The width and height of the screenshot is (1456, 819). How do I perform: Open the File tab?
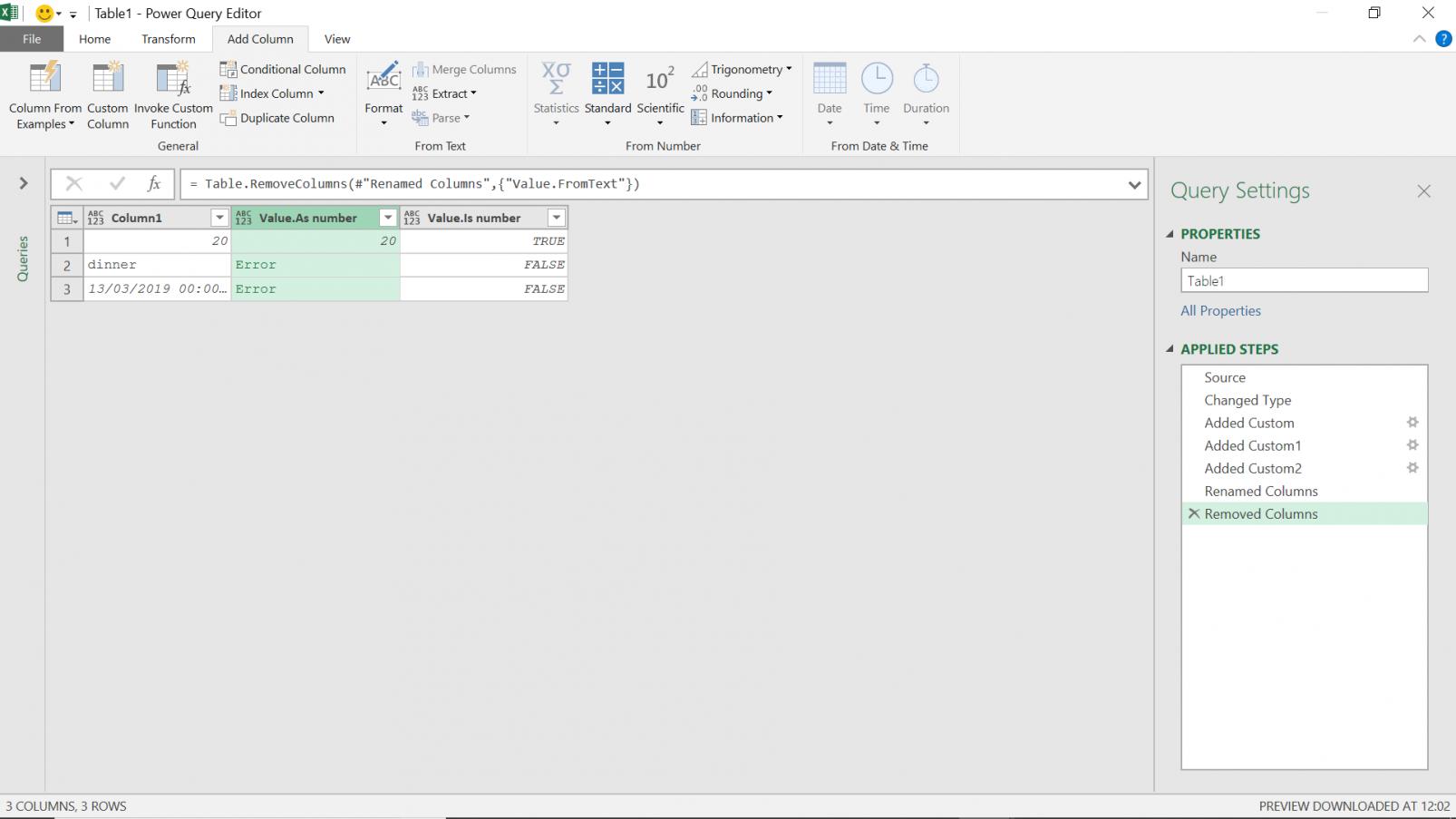(32, 39)
